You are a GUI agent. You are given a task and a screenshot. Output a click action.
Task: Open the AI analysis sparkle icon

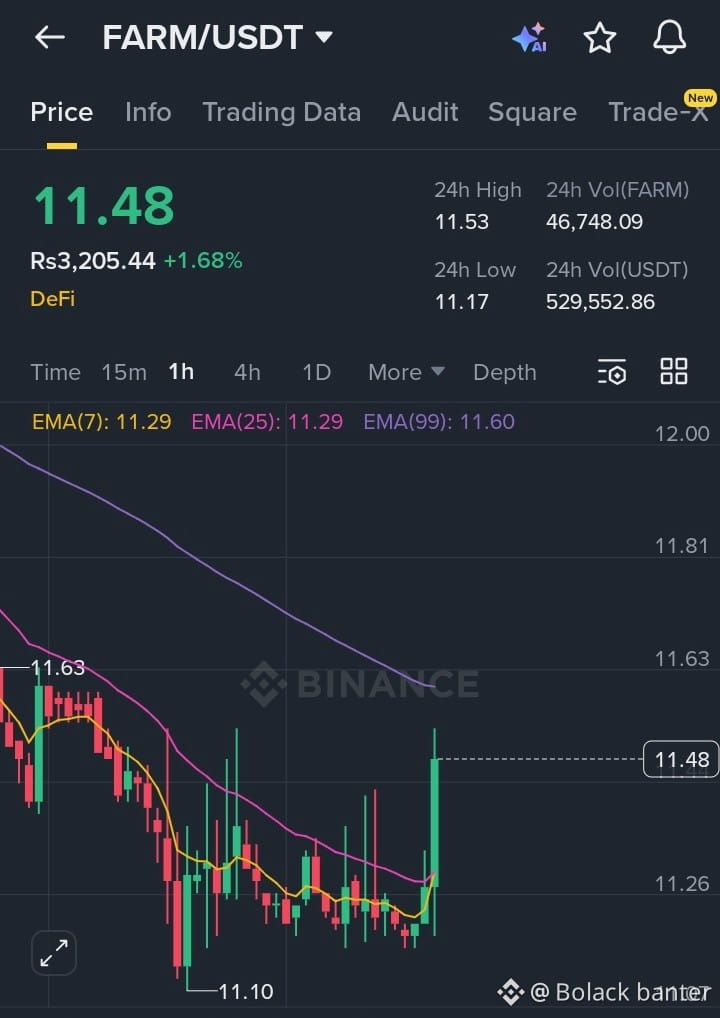[529, 38]
